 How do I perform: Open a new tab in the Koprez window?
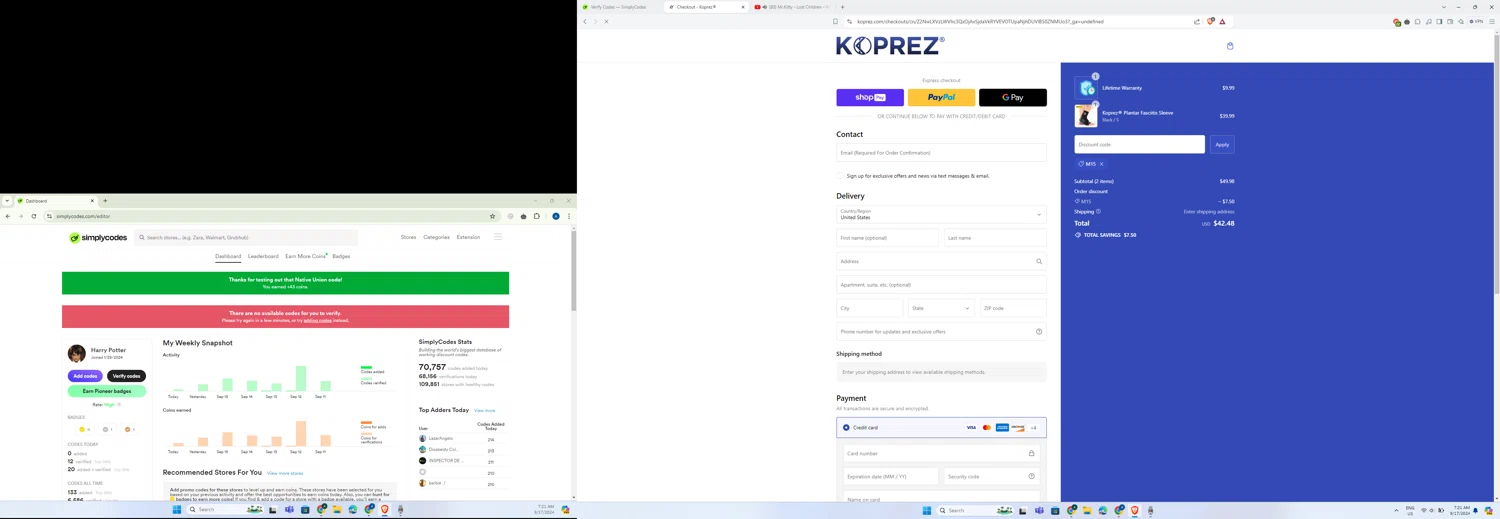click(x=843, y=7)
